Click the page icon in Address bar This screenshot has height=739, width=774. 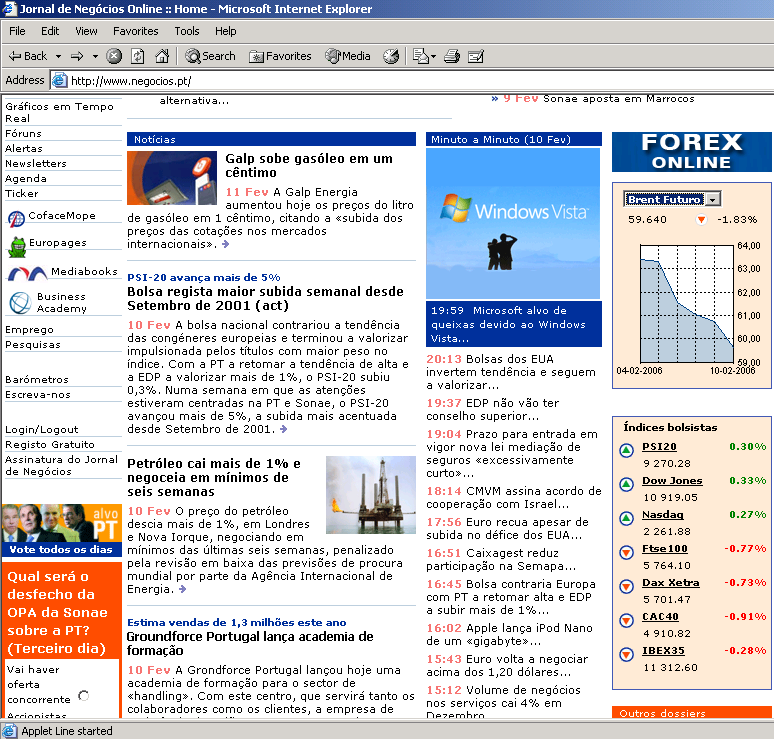[x=59, y=80]
